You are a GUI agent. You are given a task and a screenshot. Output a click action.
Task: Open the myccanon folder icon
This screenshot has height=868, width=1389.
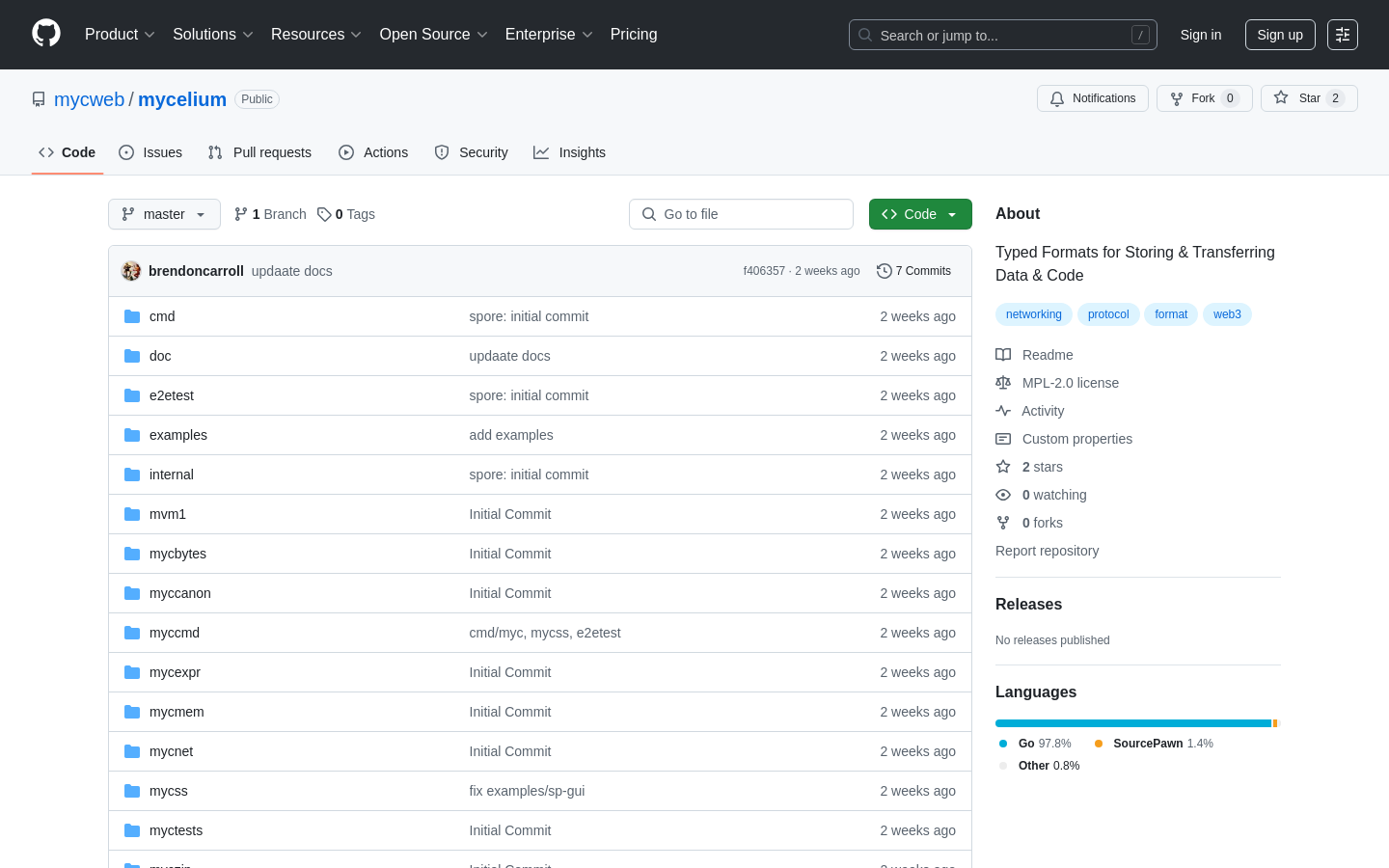point(132,593)
